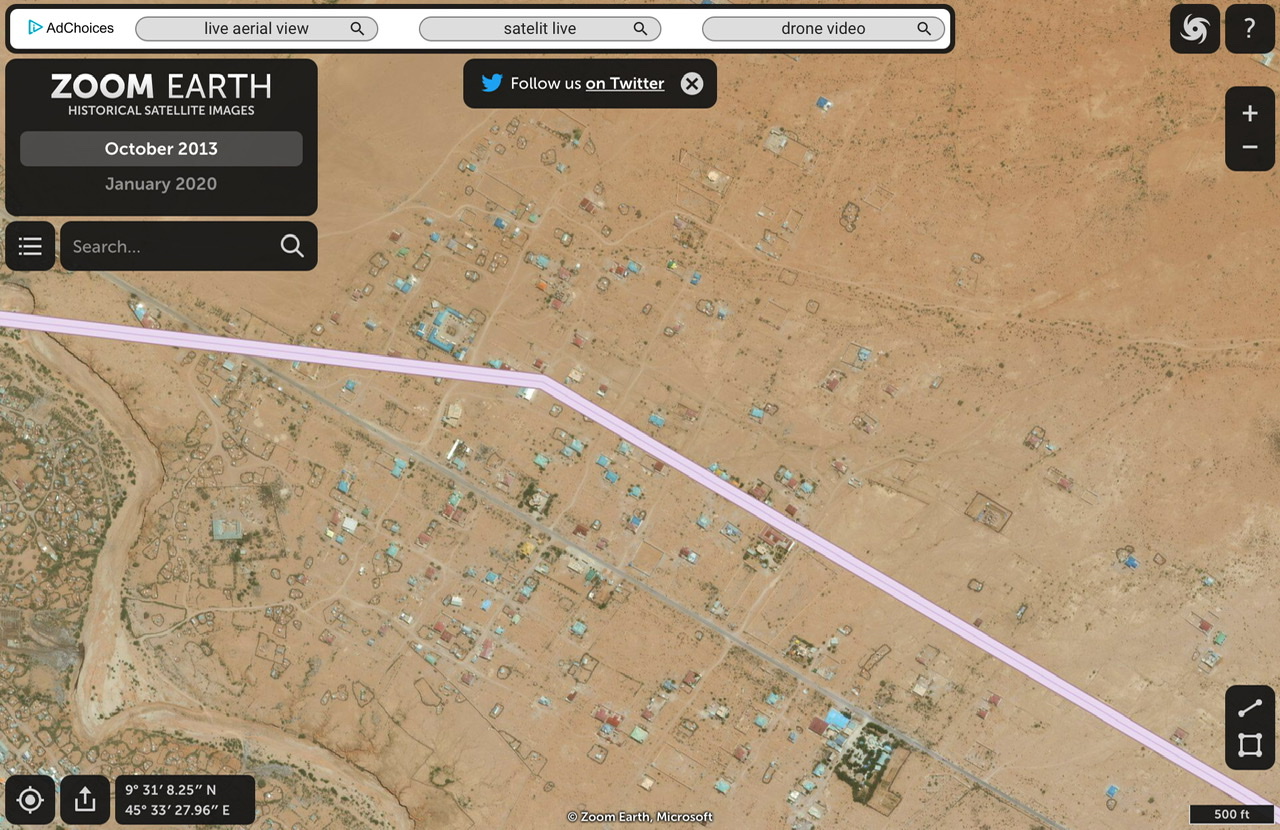
Task: Open the AdChoices link
Action: [x=71, y=28]
